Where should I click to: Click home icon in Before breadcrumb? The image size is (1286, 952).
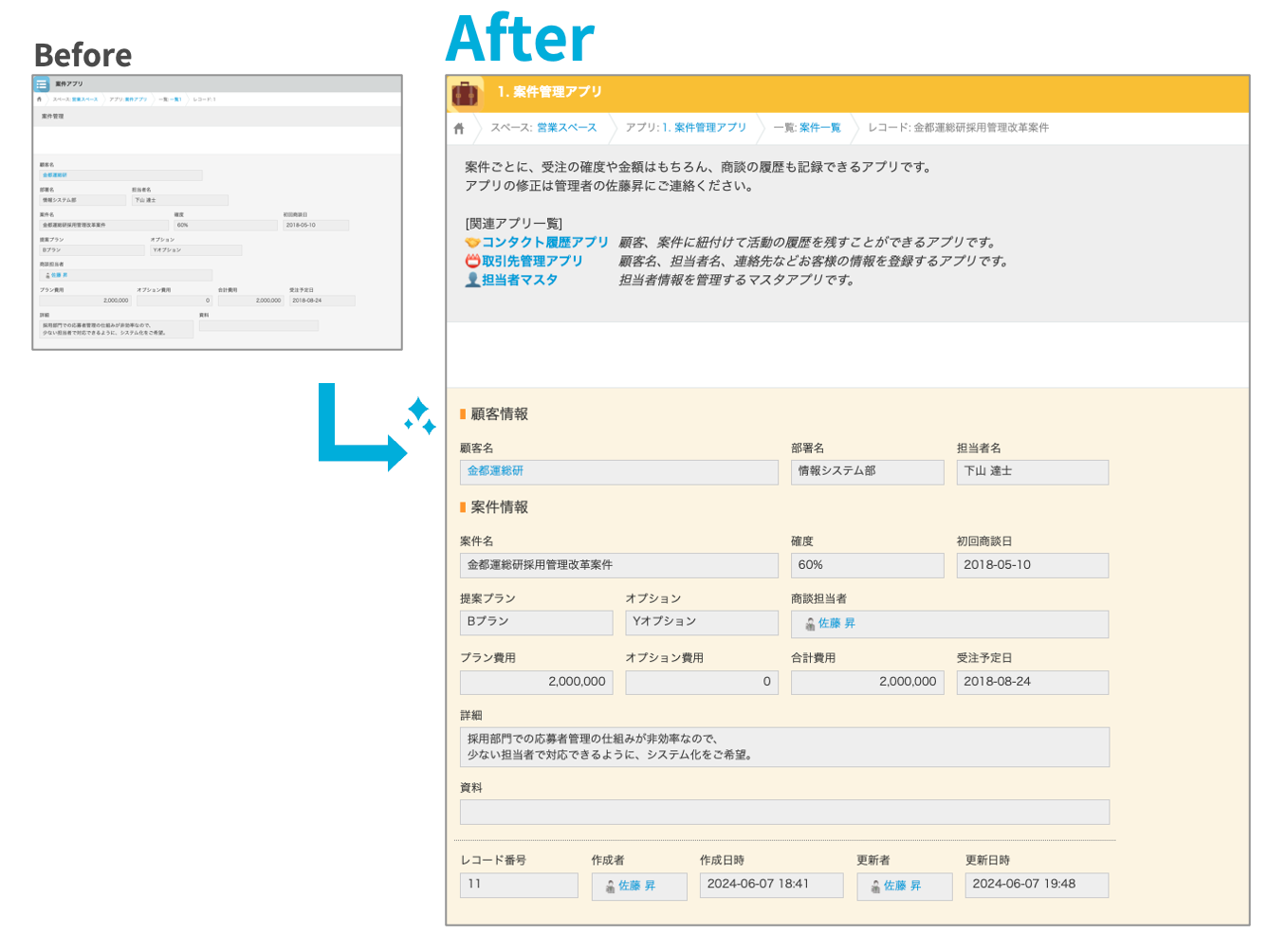click(39, 99)
